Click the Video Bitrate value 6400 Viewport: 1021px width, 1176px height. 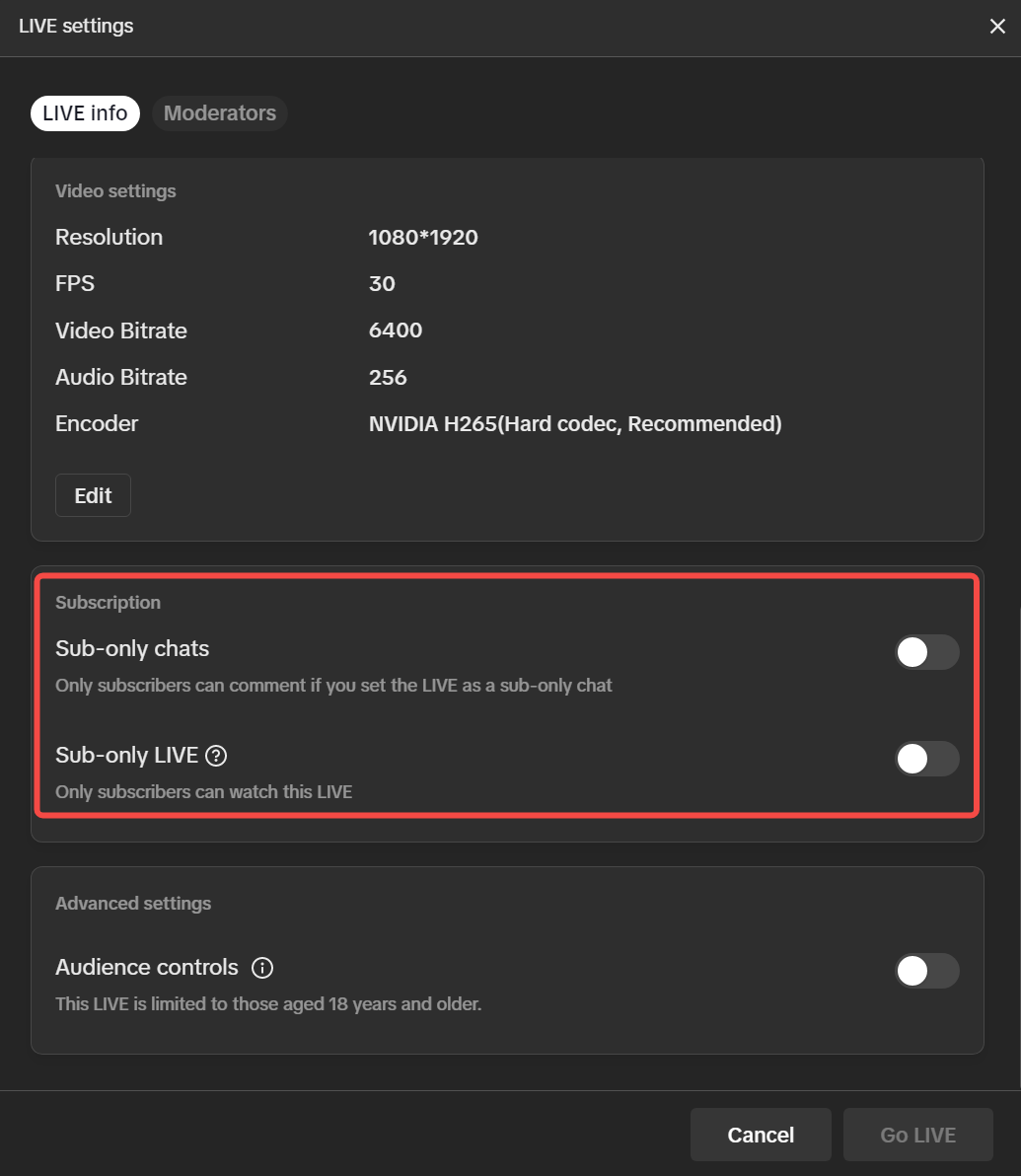point(396,331)
